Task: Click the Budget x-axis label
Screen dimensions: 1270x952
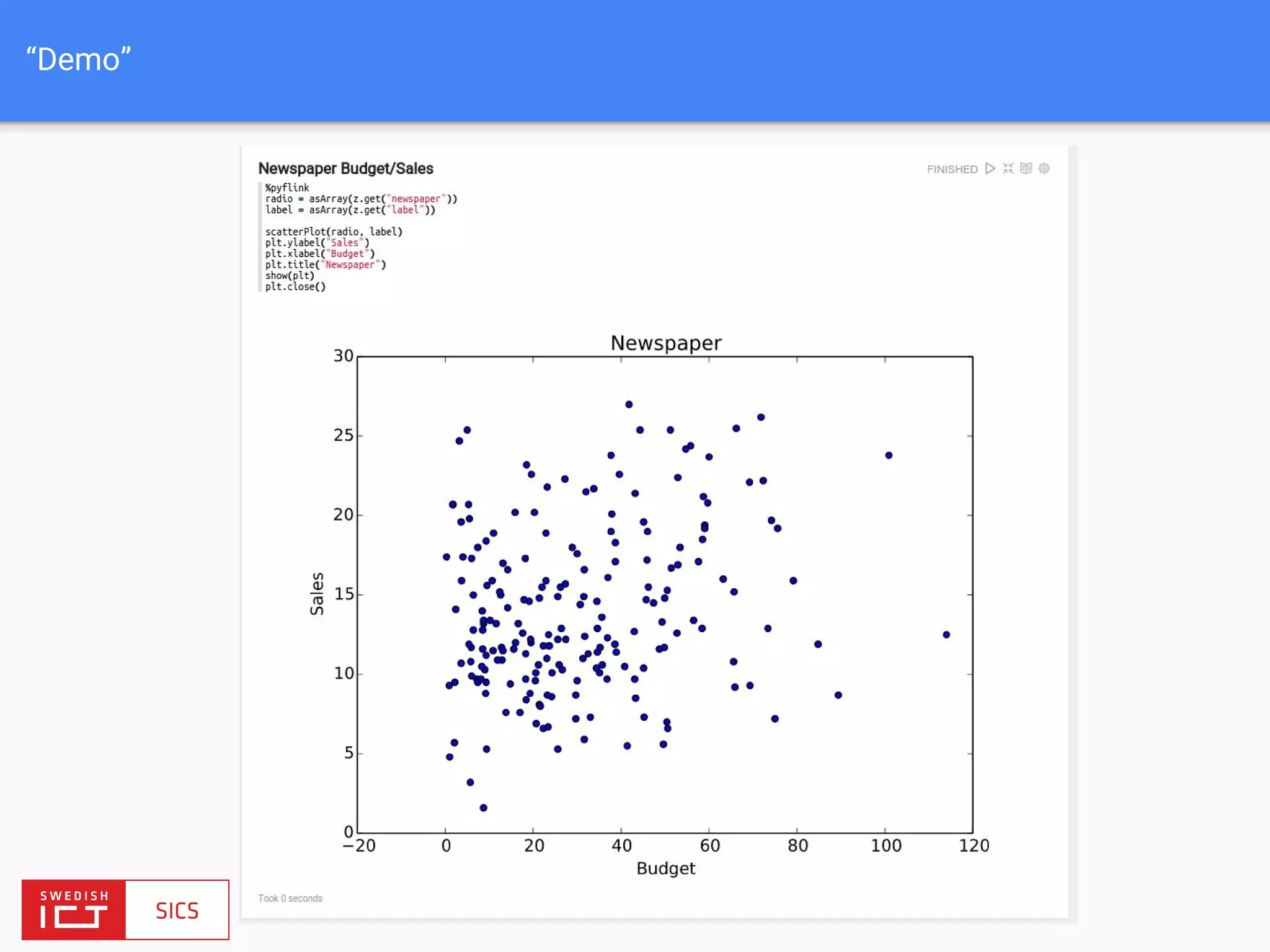Action: pyautogui.click(x=665, y=868)
